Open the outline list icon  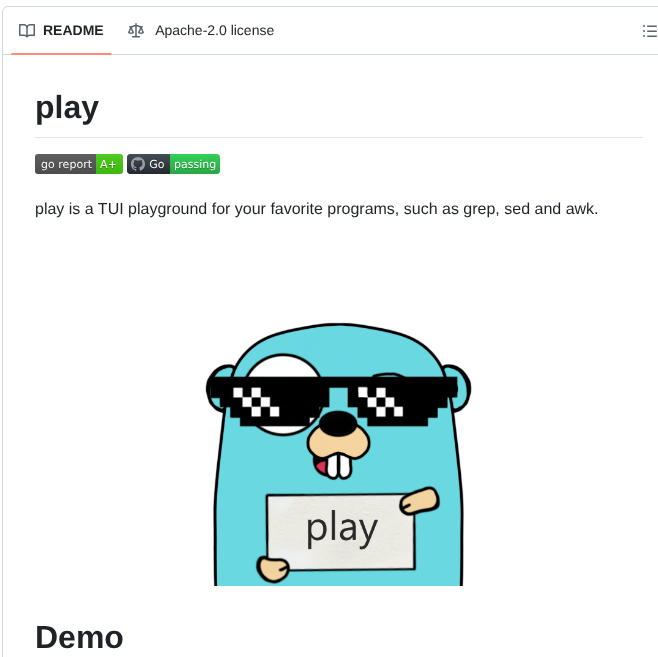tap(650, 31)
